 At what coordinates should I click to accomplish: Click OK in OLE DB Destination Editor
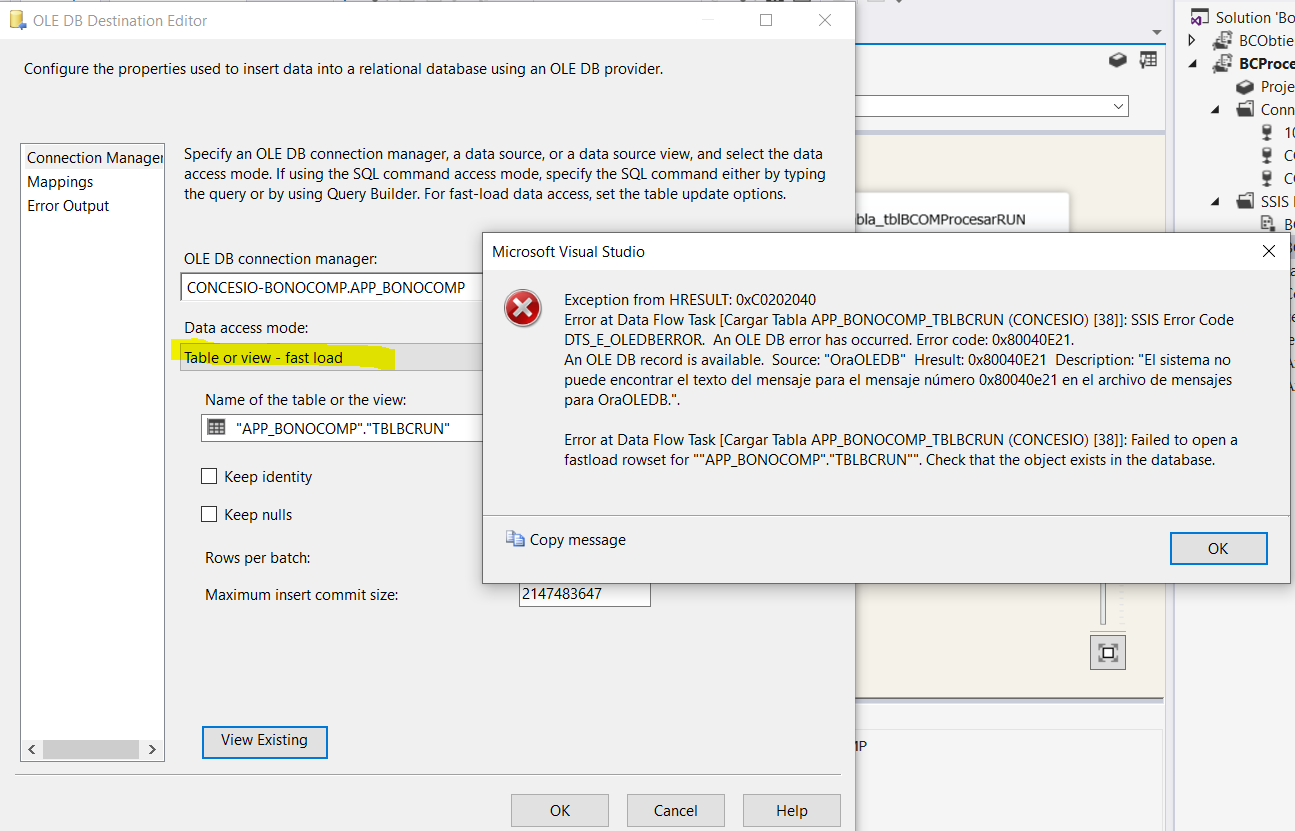[560, 811]
